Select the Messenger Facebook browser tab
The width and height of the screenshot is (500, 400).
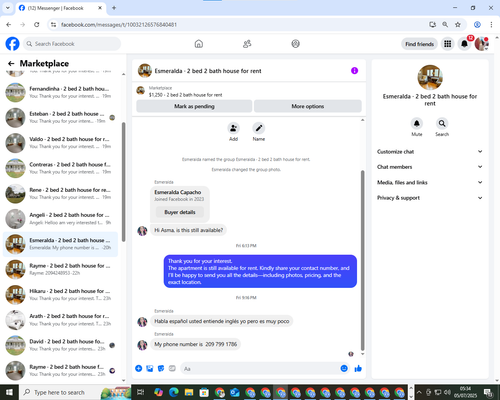click(x=60, y=8)
